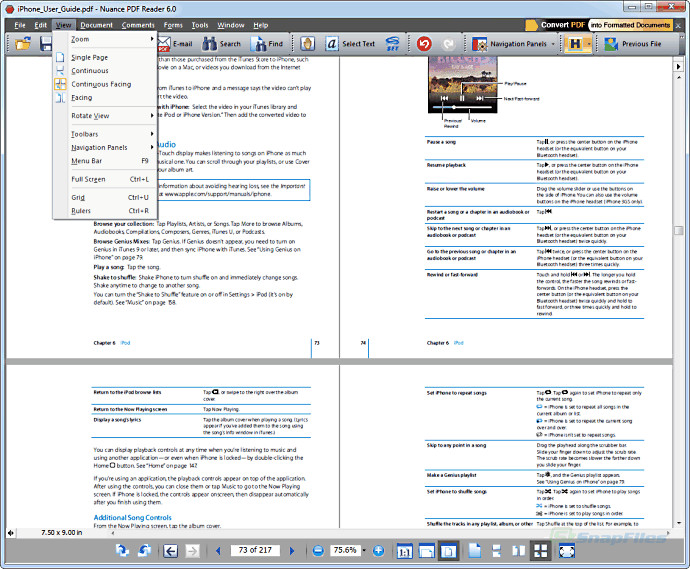Click the Continuous Facing layout icon in bottom bar
Viewport: 690px width, 569px height.
pyautogui.click(x=541, y=551)
